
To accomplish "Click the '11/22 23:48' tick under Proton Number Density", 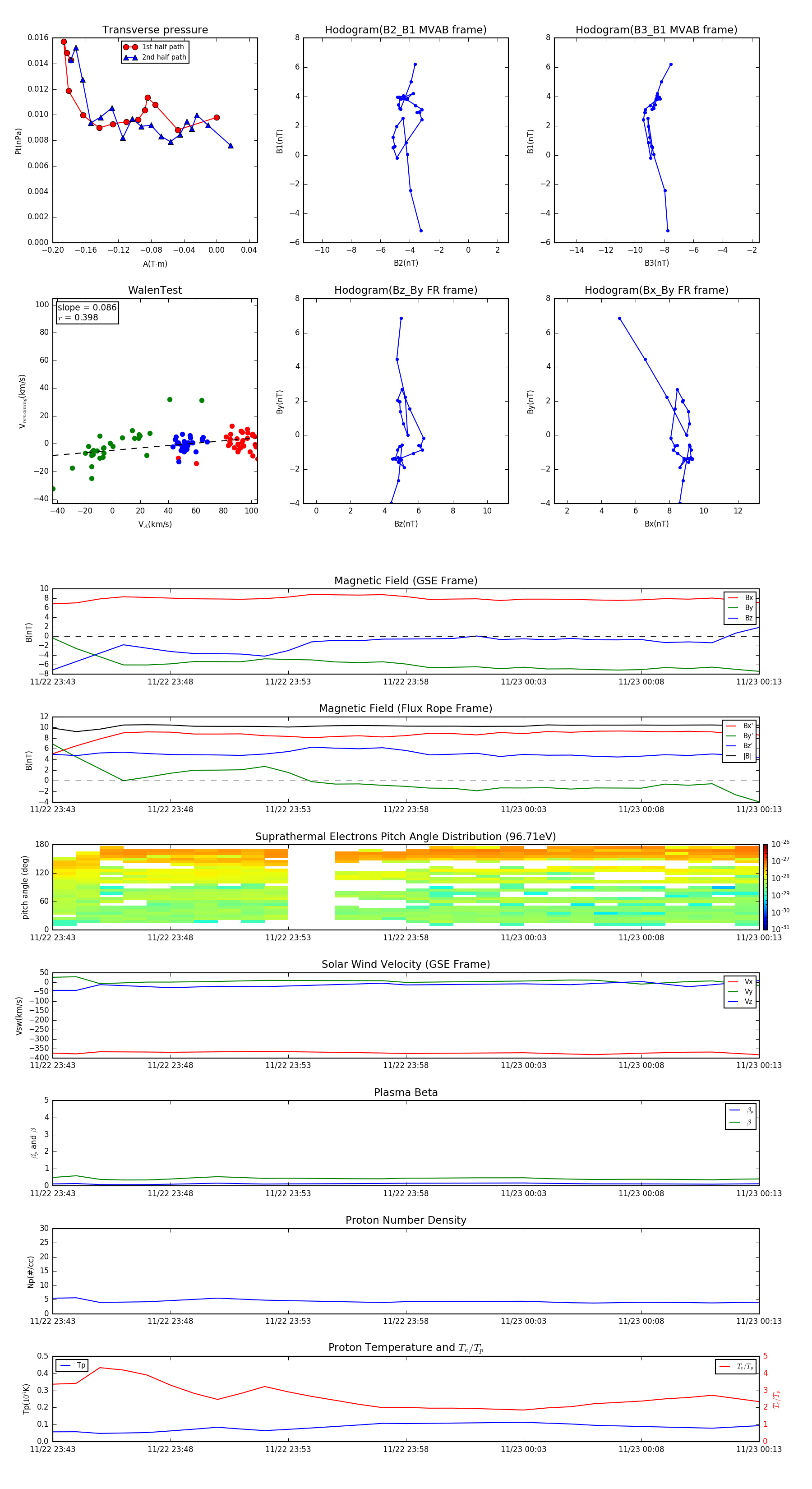I will pos(171,1321).
